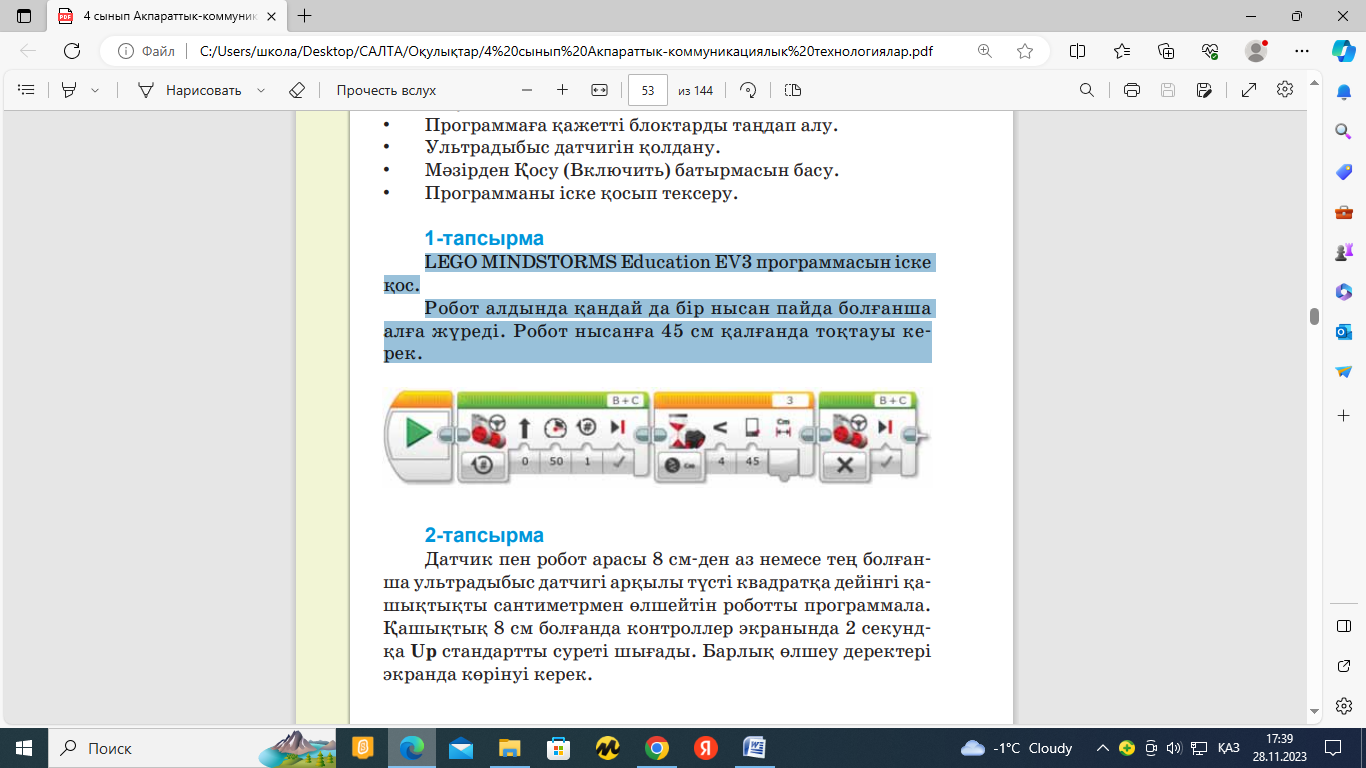The image size is (1366, 768).
Task: Click the 1-тапсырма heading
Action: [484, 239]
